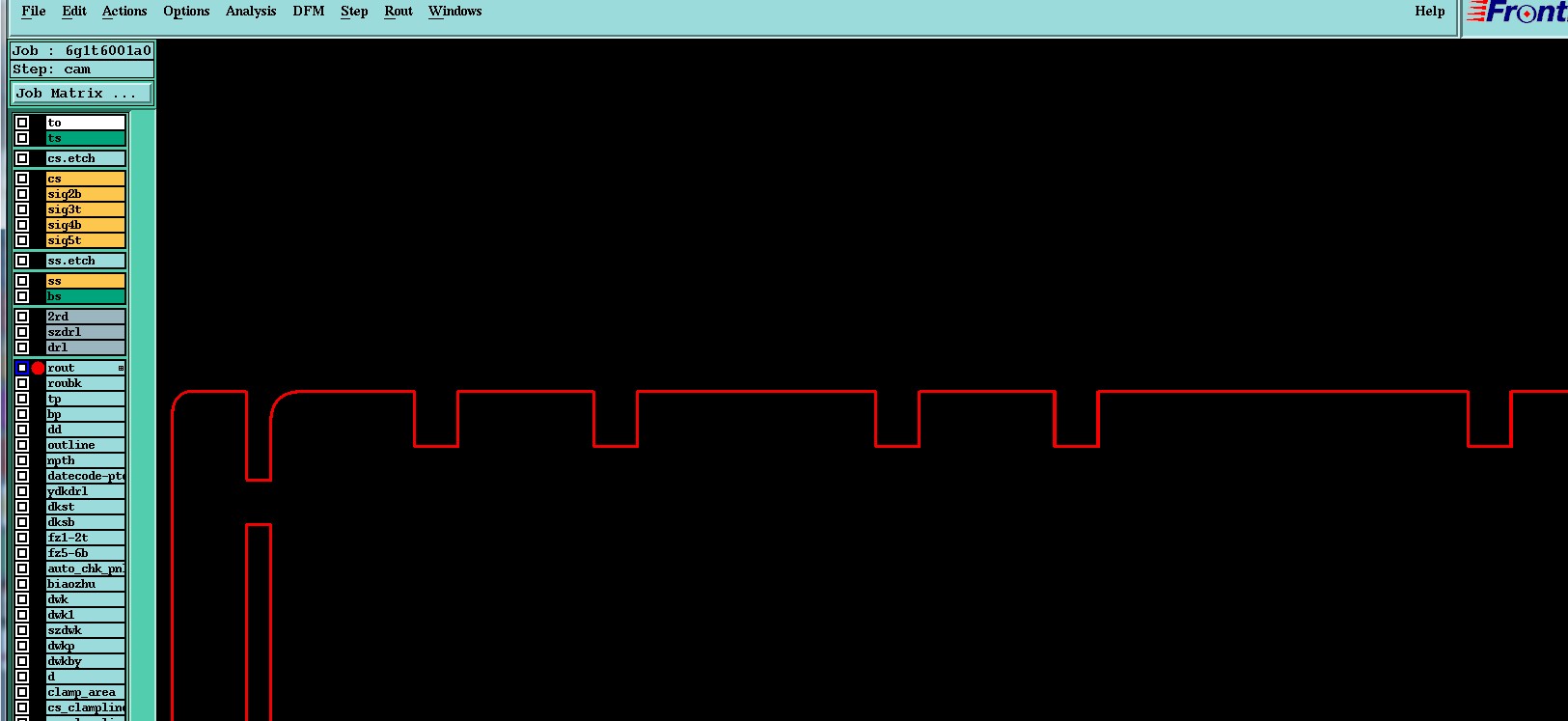The image size is (1568, 721).
Task: Select the szdwk layer name
Action: 86,630
